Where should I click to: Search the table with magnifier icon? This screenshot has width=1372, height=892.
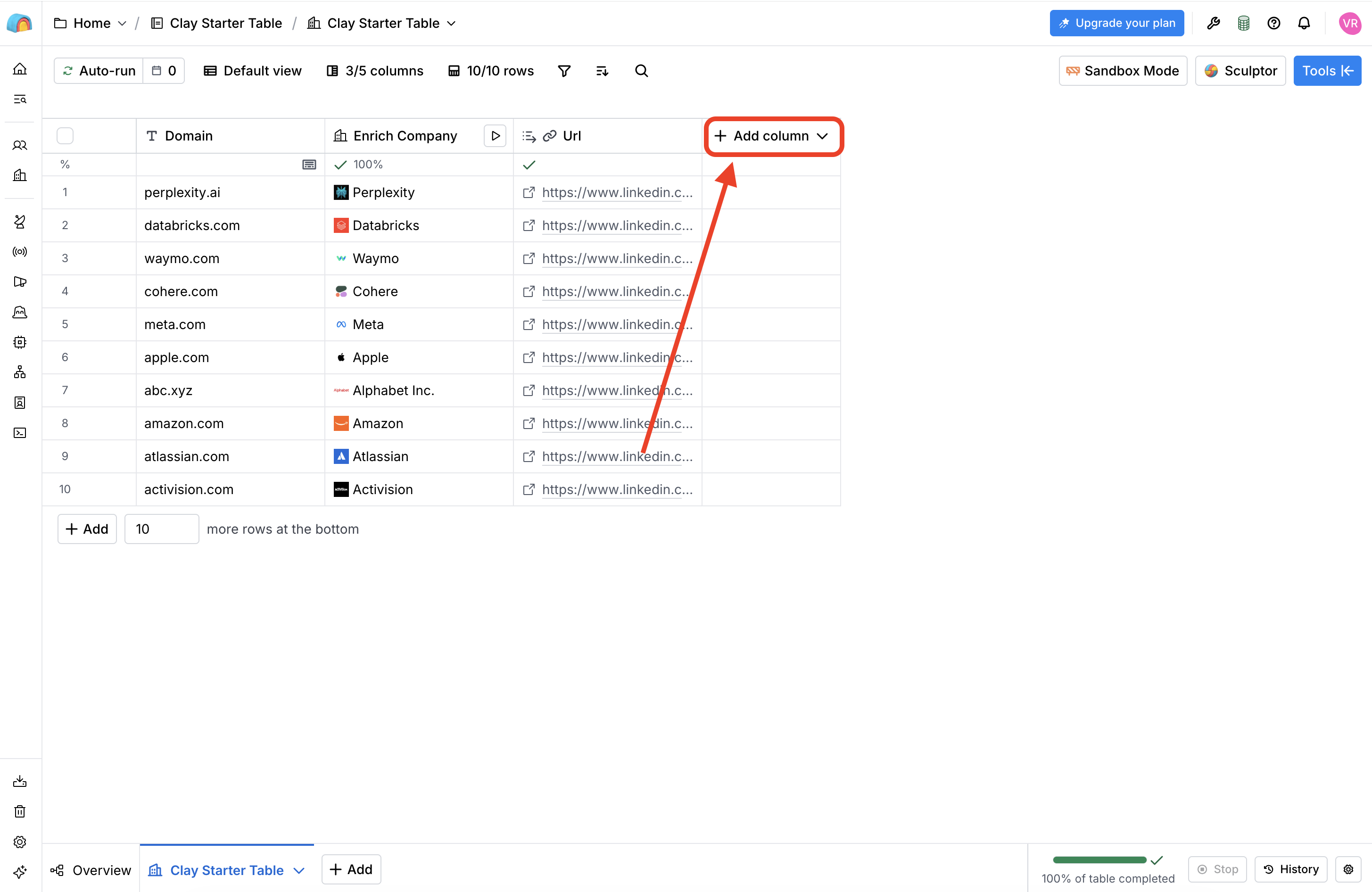point(642,71)
